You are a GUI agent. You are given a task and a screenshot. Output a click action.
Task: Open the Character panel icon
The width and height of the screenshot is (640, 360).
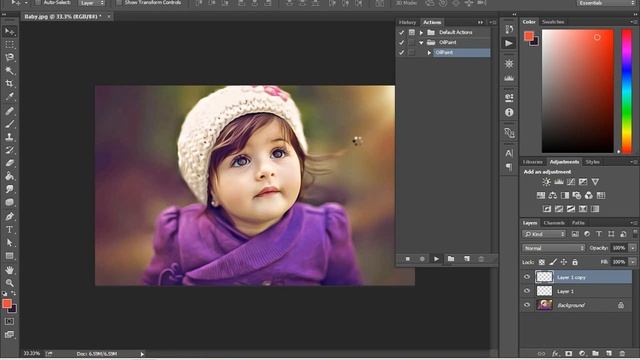point(509,153)
